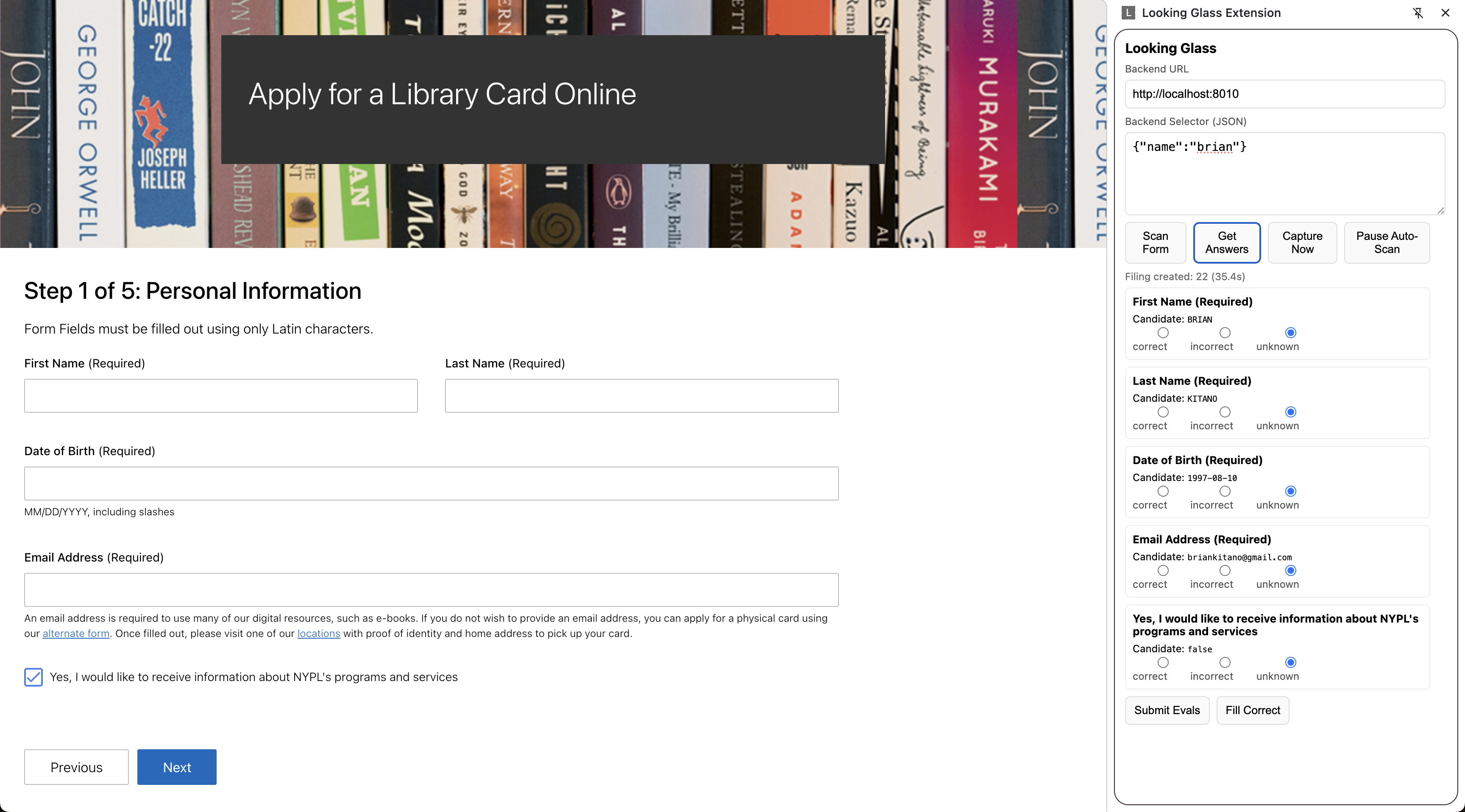Screen dimensions: 1465x812
Task: Select correct for Date of Birth candidate
Action: [x=1163, y=491]
